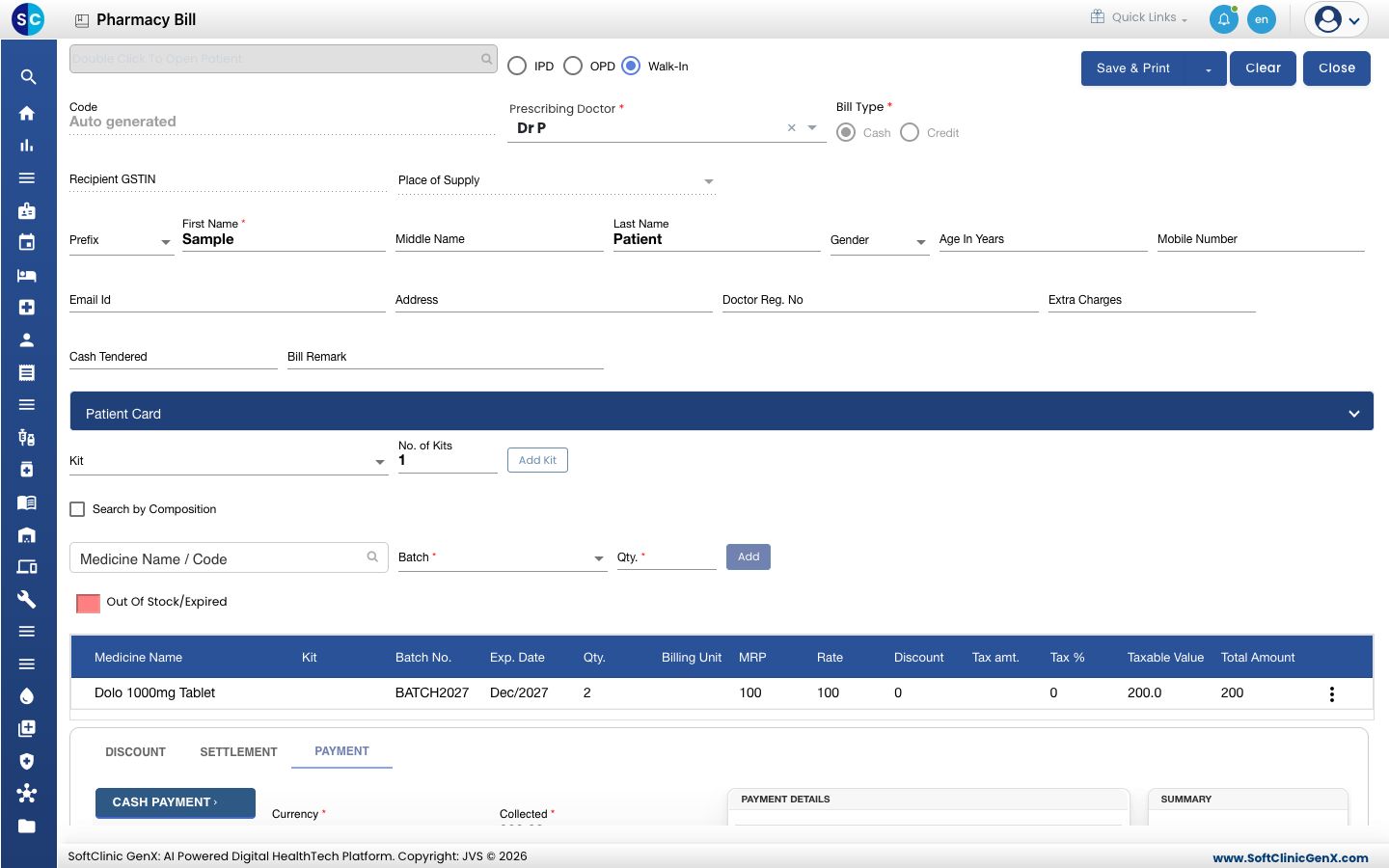Clear the Prescribing Doctor selection with X
The image size is (1389, 868).
coord(791,127)
